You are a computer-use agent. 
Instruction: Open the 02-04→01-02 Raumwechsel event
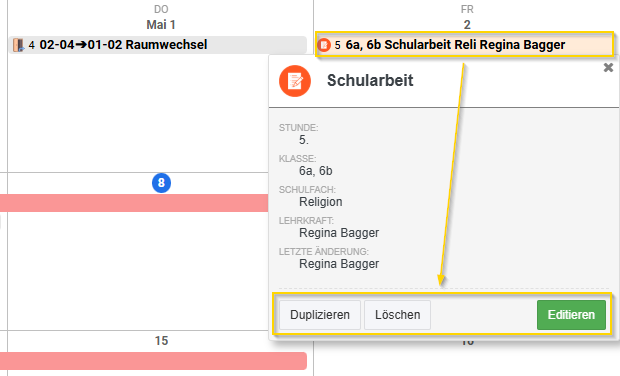pos(158,45)
